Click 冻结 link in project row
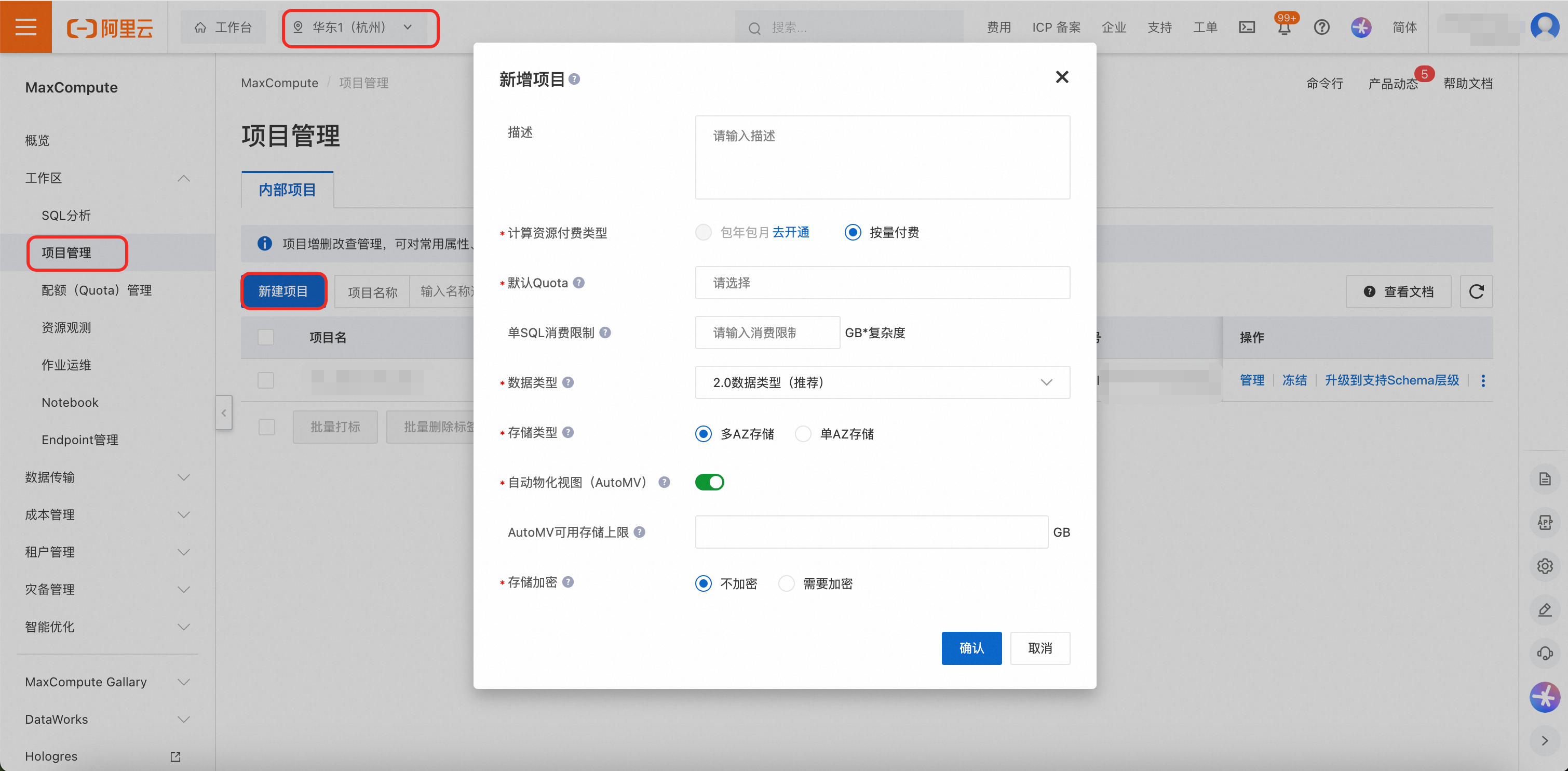1568x771 pixels. (x=1295, y=381)
